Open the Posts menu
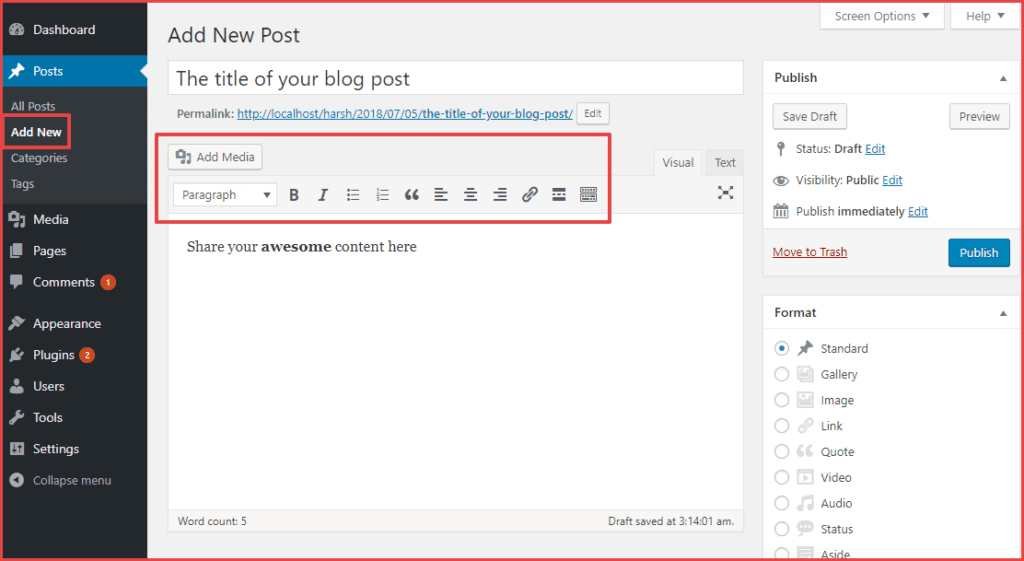The height and width of the screenshot is (561, 1024). (x=73, y=71)
